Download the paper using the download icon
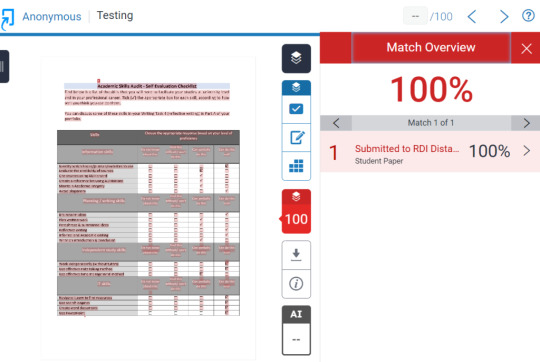Screen dimensions: 540x362 (296, 255)
